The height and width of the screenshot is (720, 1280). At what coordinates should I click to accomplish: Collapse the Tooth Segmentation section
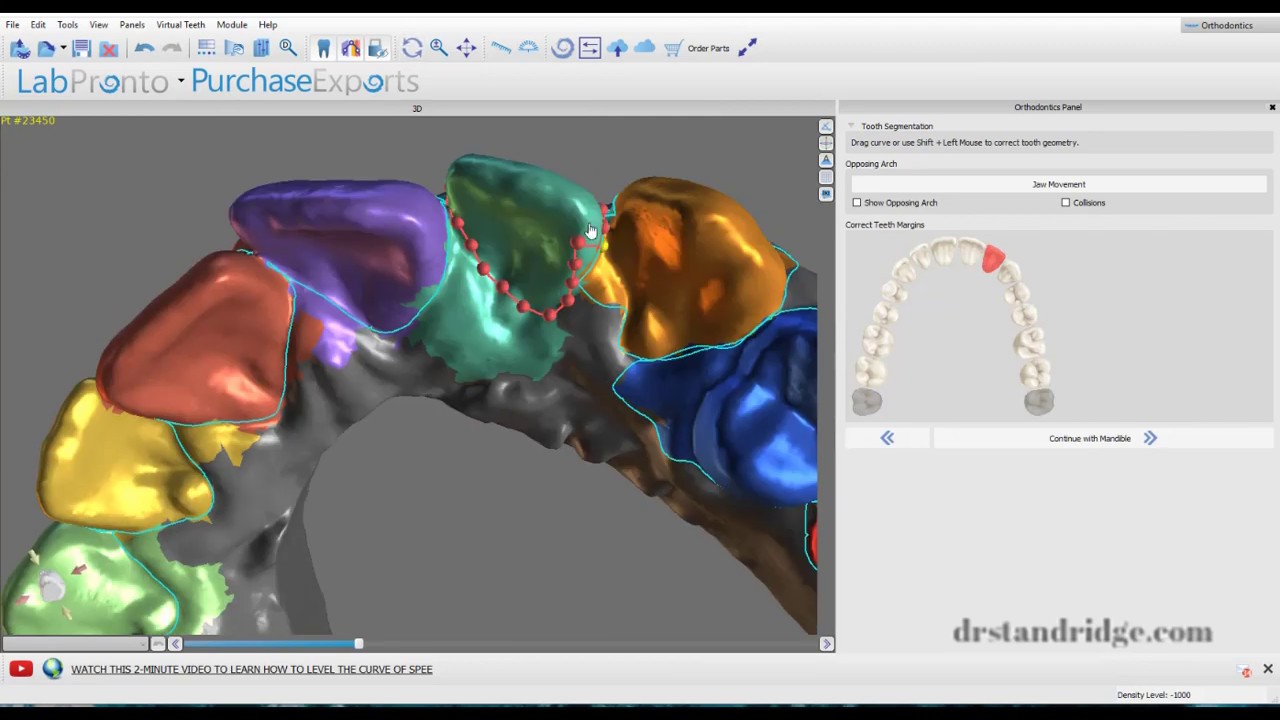tap(851, 126)
